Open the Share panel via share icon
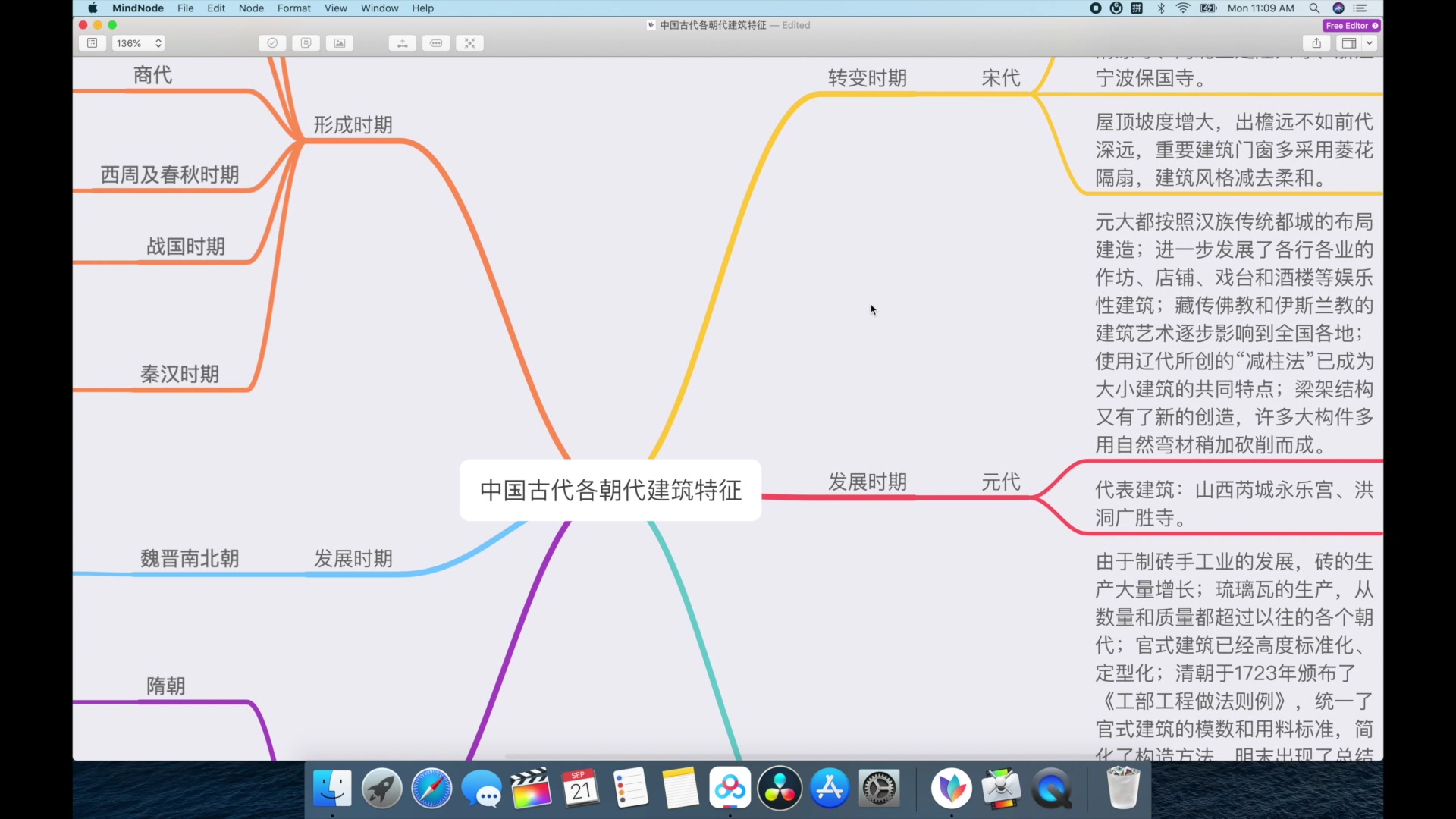 click(x=1316, y=43)
